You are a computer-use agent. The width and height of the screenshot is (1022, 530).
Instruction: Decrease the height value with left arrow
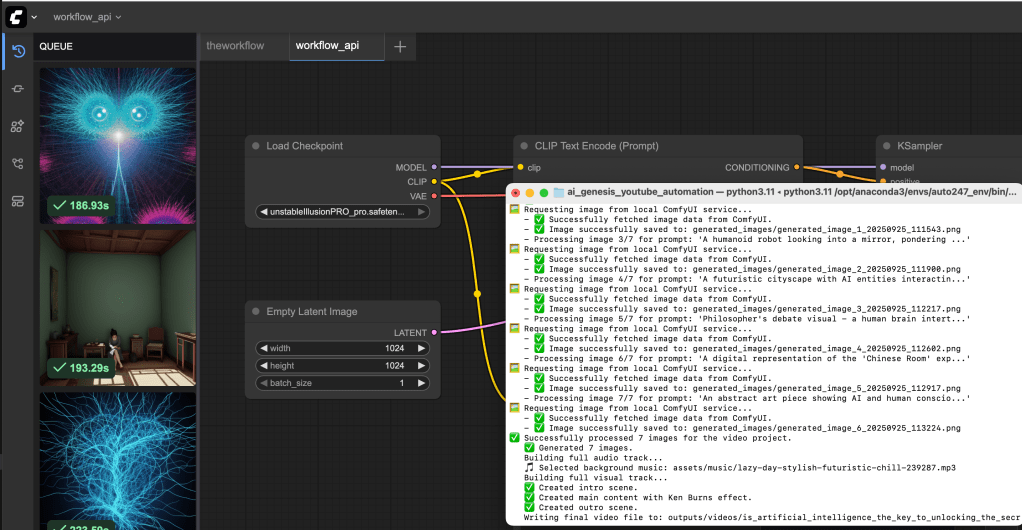click(x=263, y=366)
